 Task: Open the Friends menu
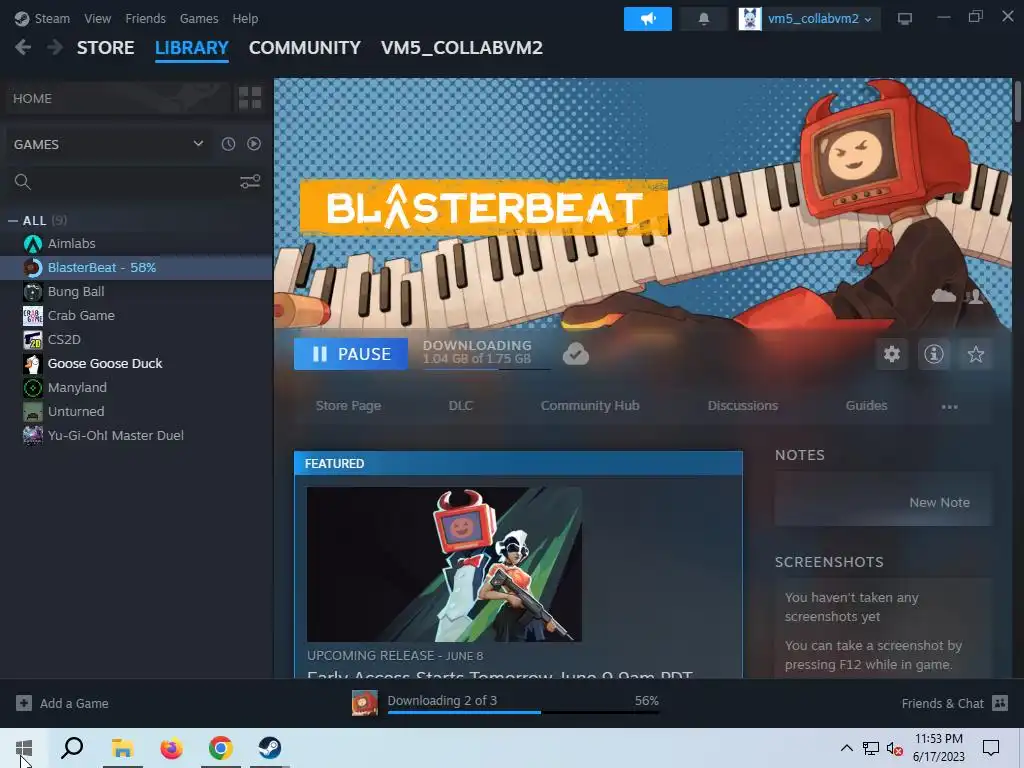[145, 18]
